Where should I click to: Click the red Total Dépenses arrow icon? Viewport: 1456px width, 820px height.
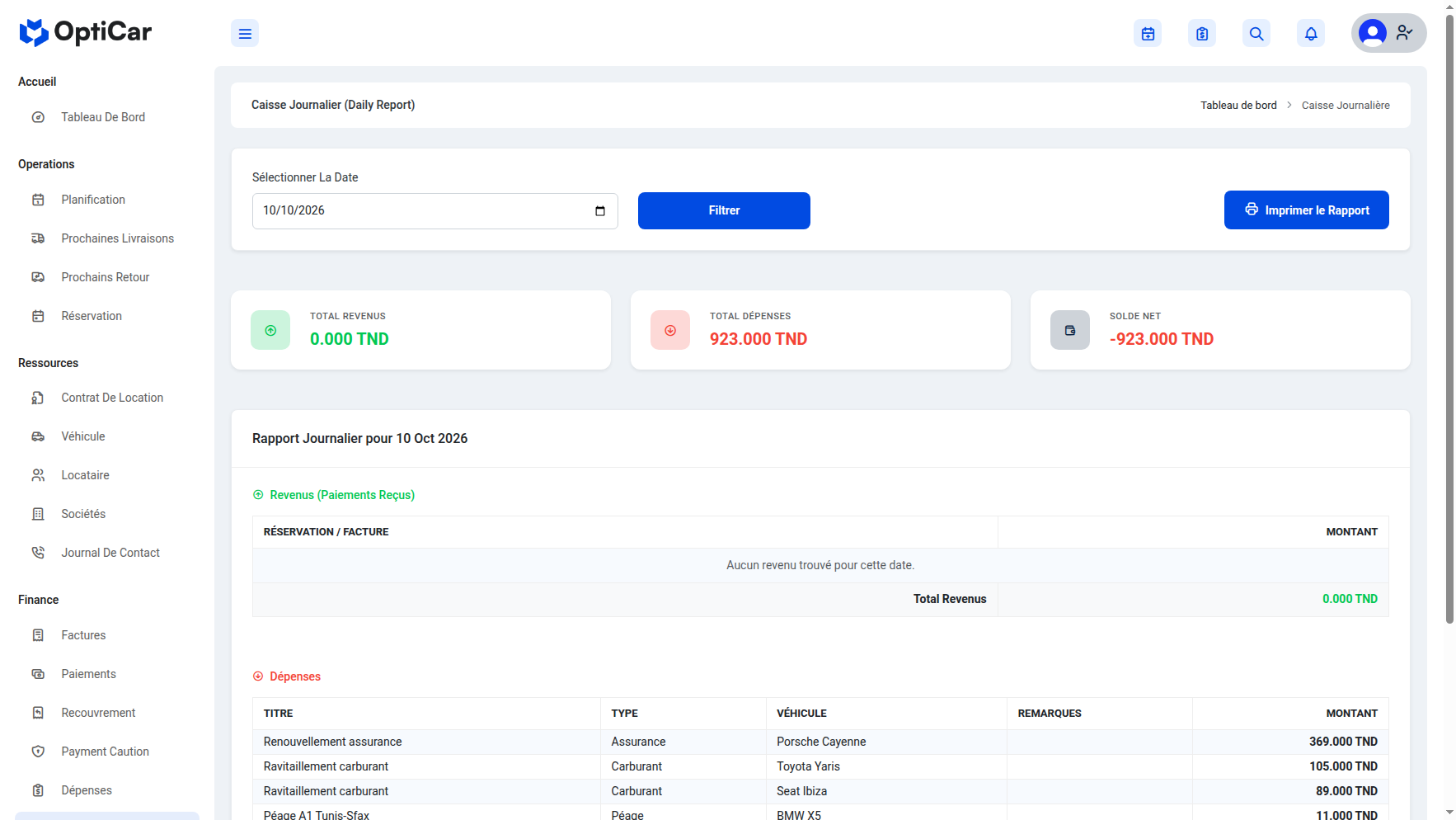(670, 330)
